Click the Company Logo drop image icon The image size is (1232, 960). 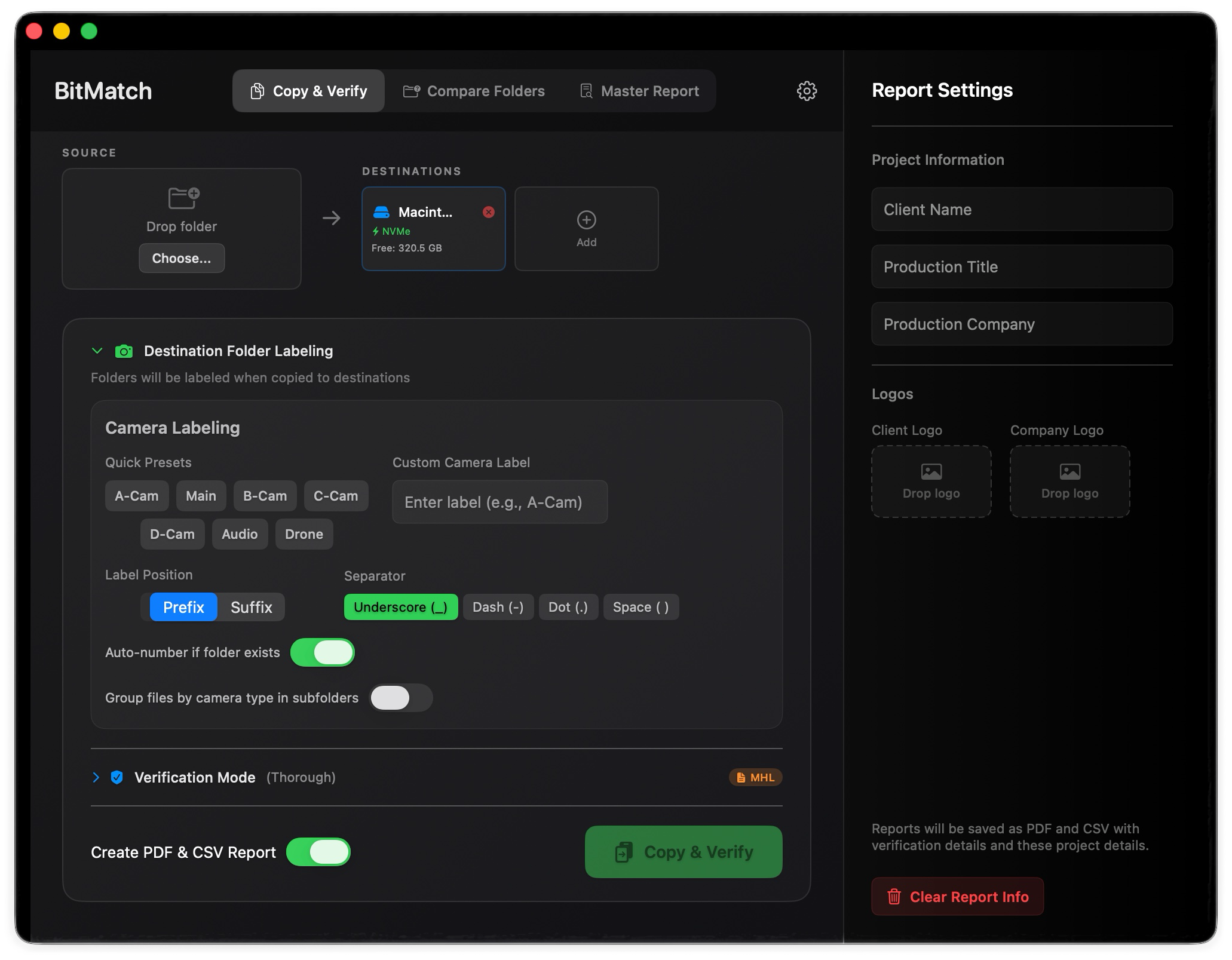coord(1069,472)
